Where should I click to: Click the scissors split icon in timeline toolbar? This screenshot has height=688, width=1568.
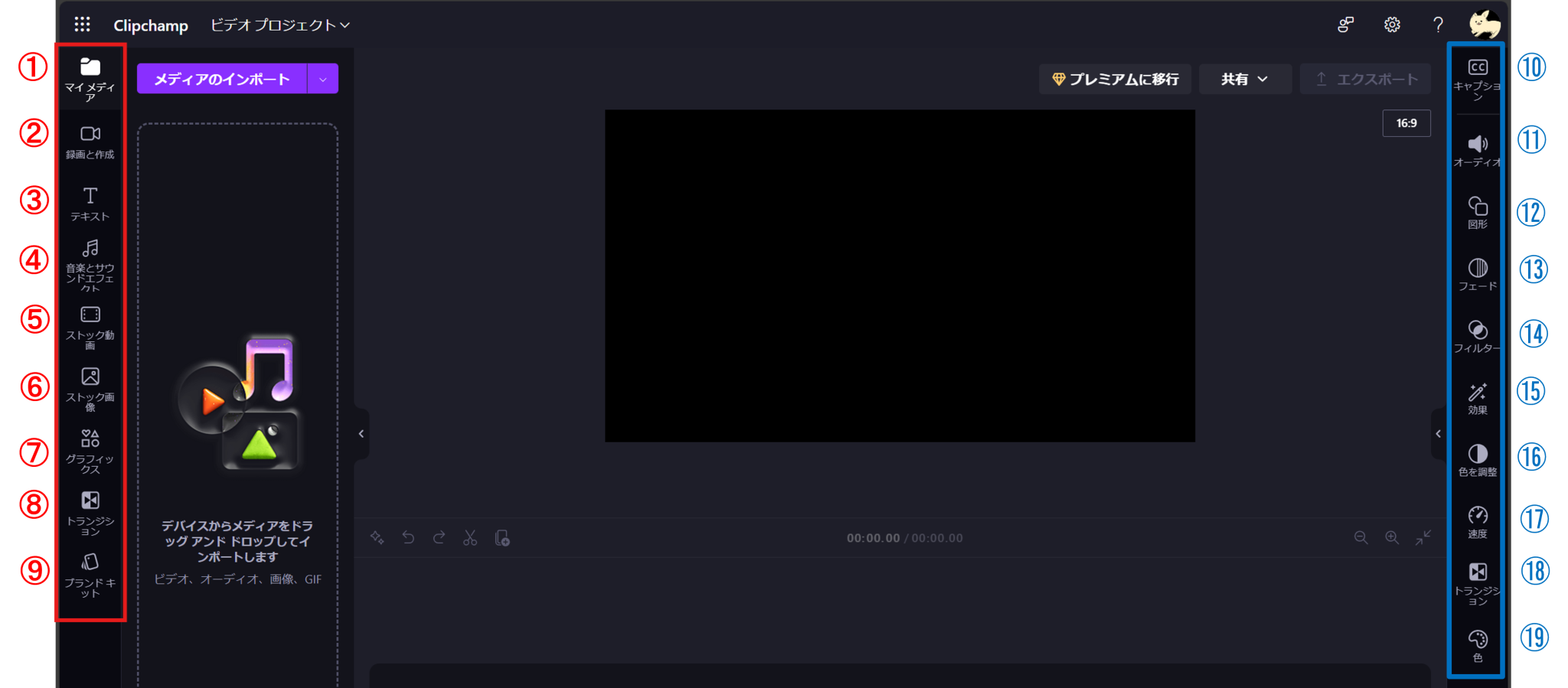[470, 538]
